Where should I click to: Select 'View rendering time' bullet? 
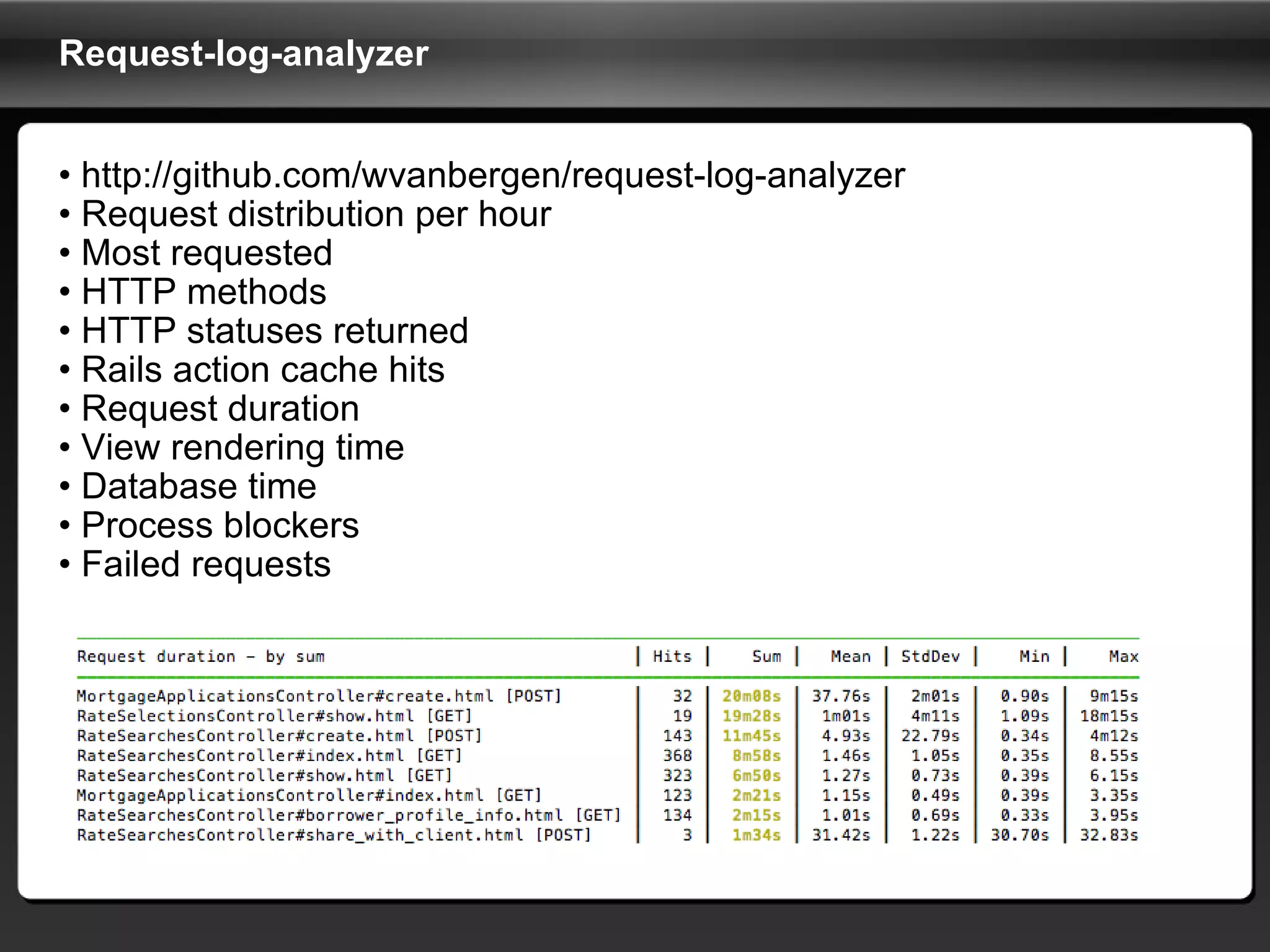242,447
